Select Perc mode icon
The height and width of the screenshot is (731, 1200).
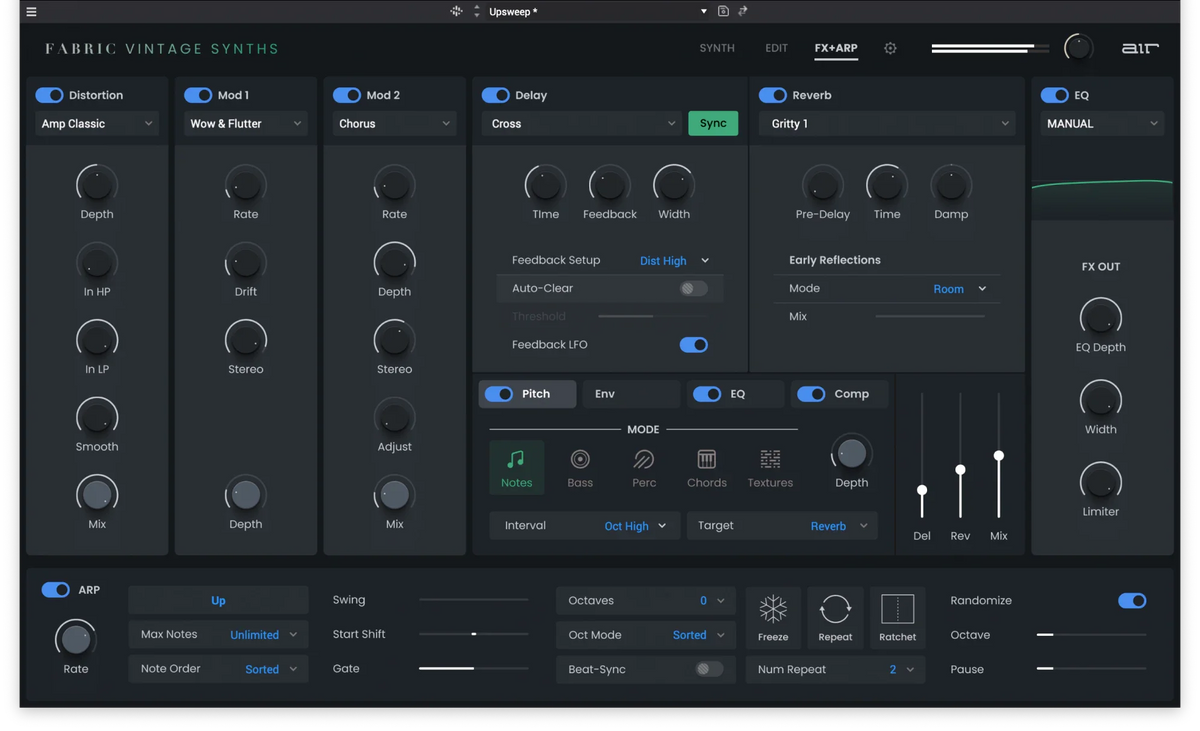tap(644, 467)
